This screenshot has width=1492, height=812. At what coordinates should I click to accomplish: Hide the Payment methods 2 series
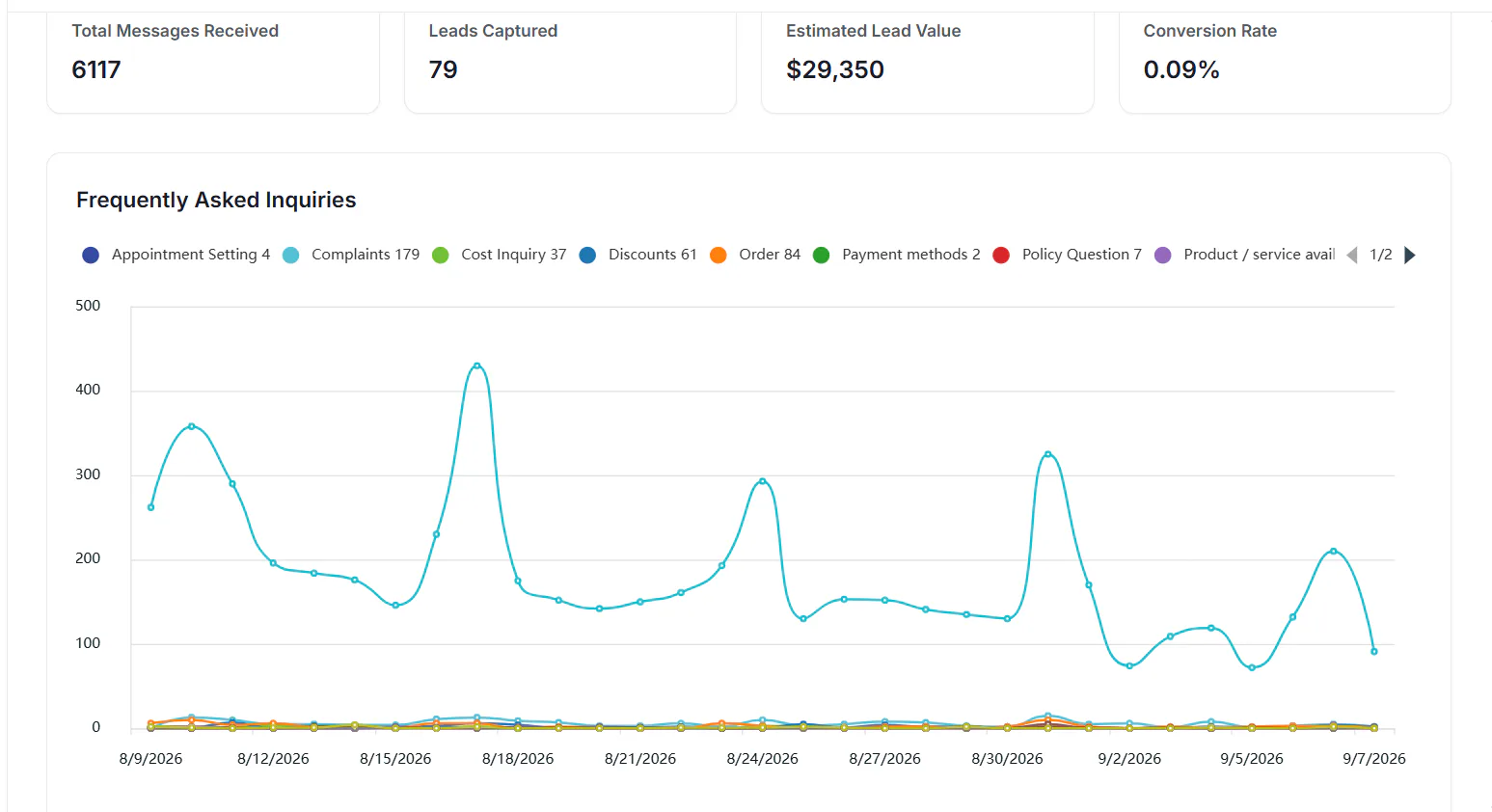897,255
